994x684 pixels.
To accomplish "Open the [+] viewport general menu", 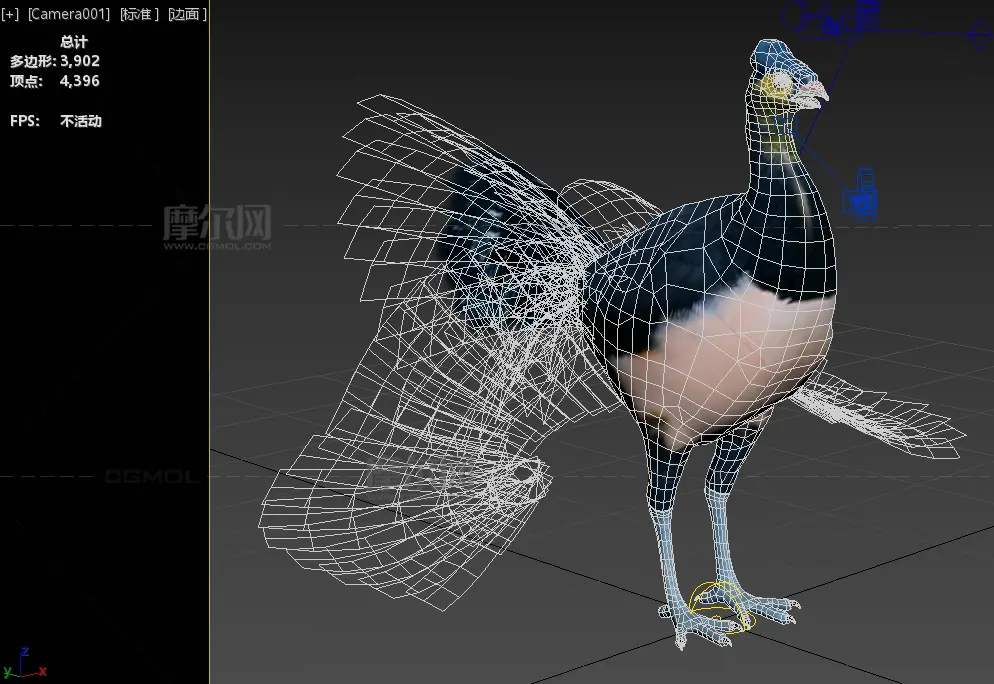I will 11,14.
